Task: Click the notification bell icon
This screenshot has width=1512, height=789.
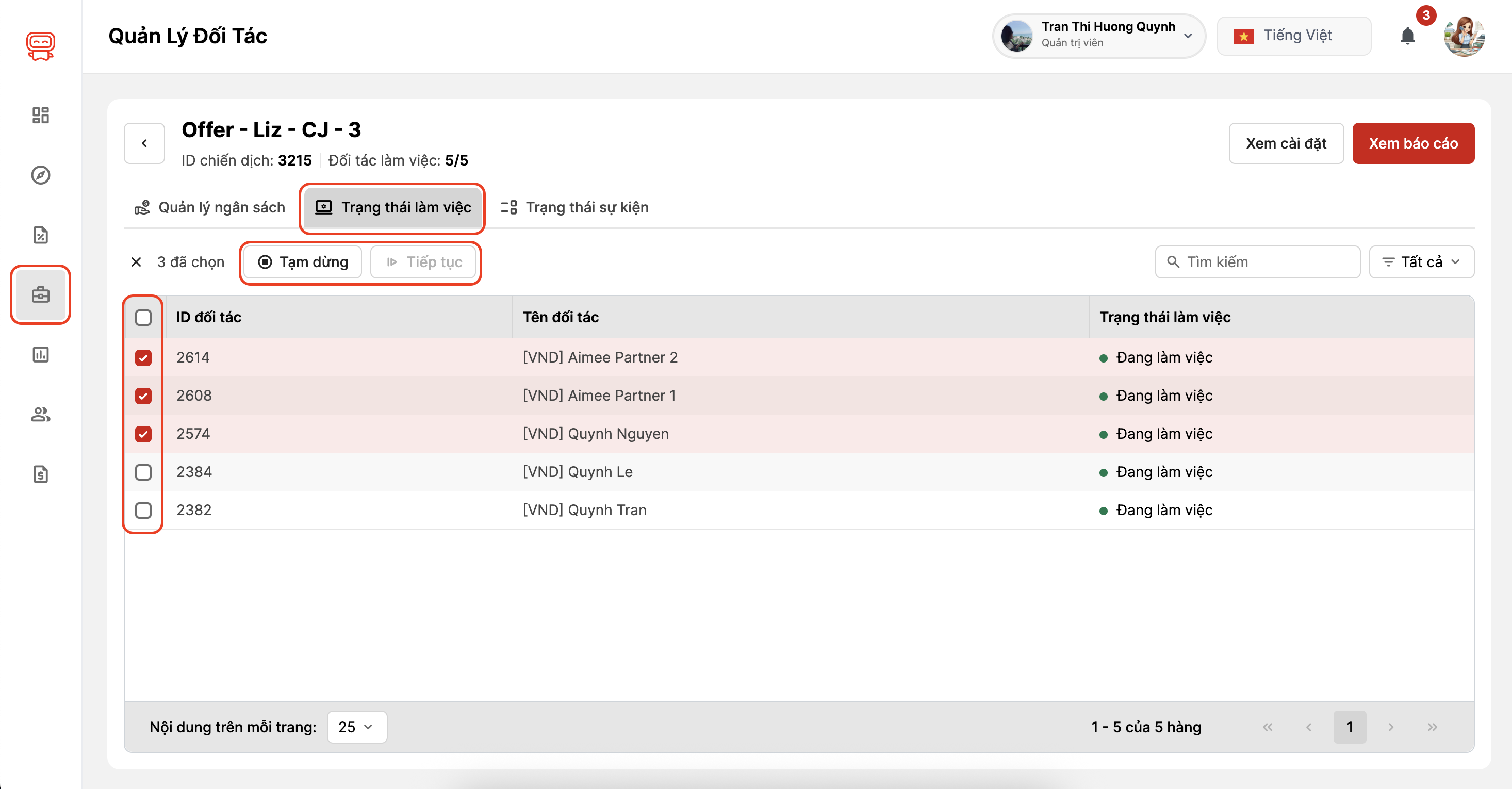Action: click(1407, 37)
